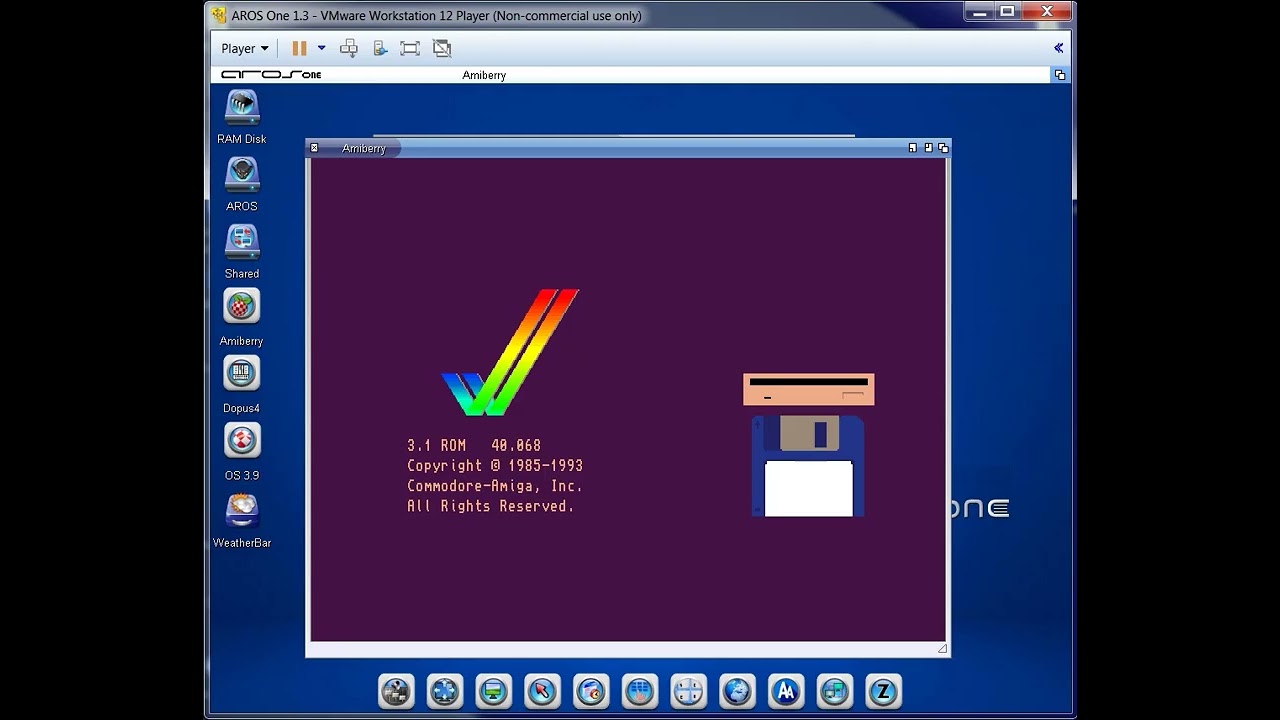This screenshot has width=1280, height=720.
Task: Click the AROS screen depth gadget
Action: pos(1060,75)
